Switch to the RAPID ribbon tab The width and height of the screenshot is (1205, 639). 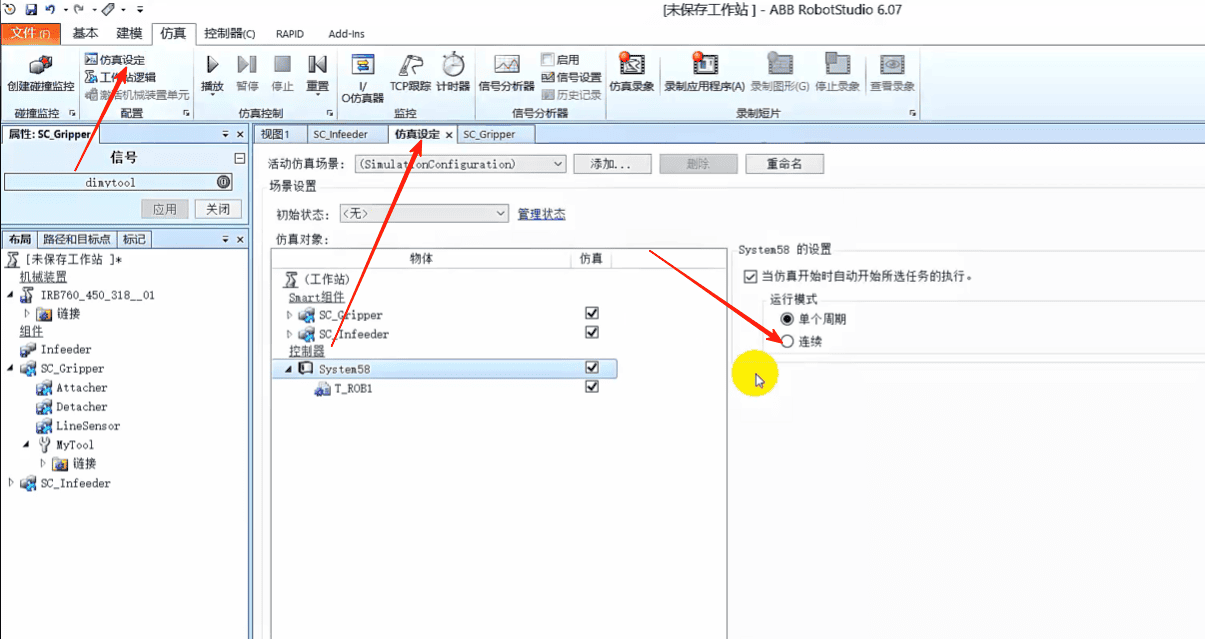click(290, 33)
